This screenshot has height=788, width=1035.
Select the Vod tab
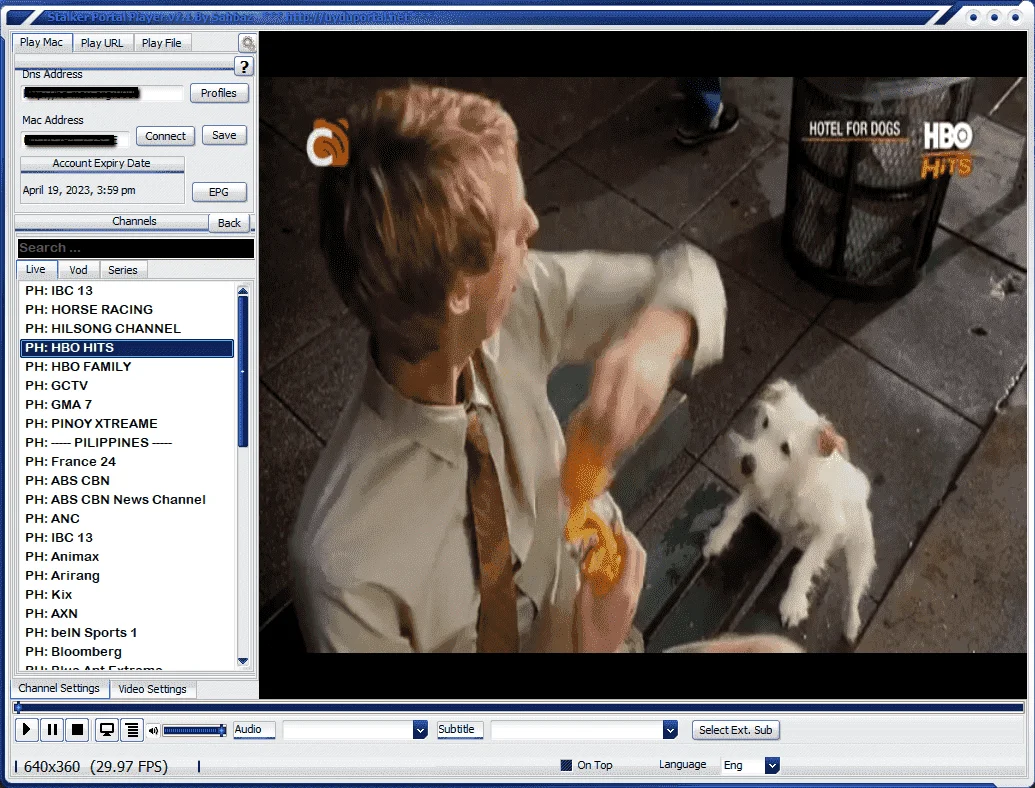[x=78, y=270]
